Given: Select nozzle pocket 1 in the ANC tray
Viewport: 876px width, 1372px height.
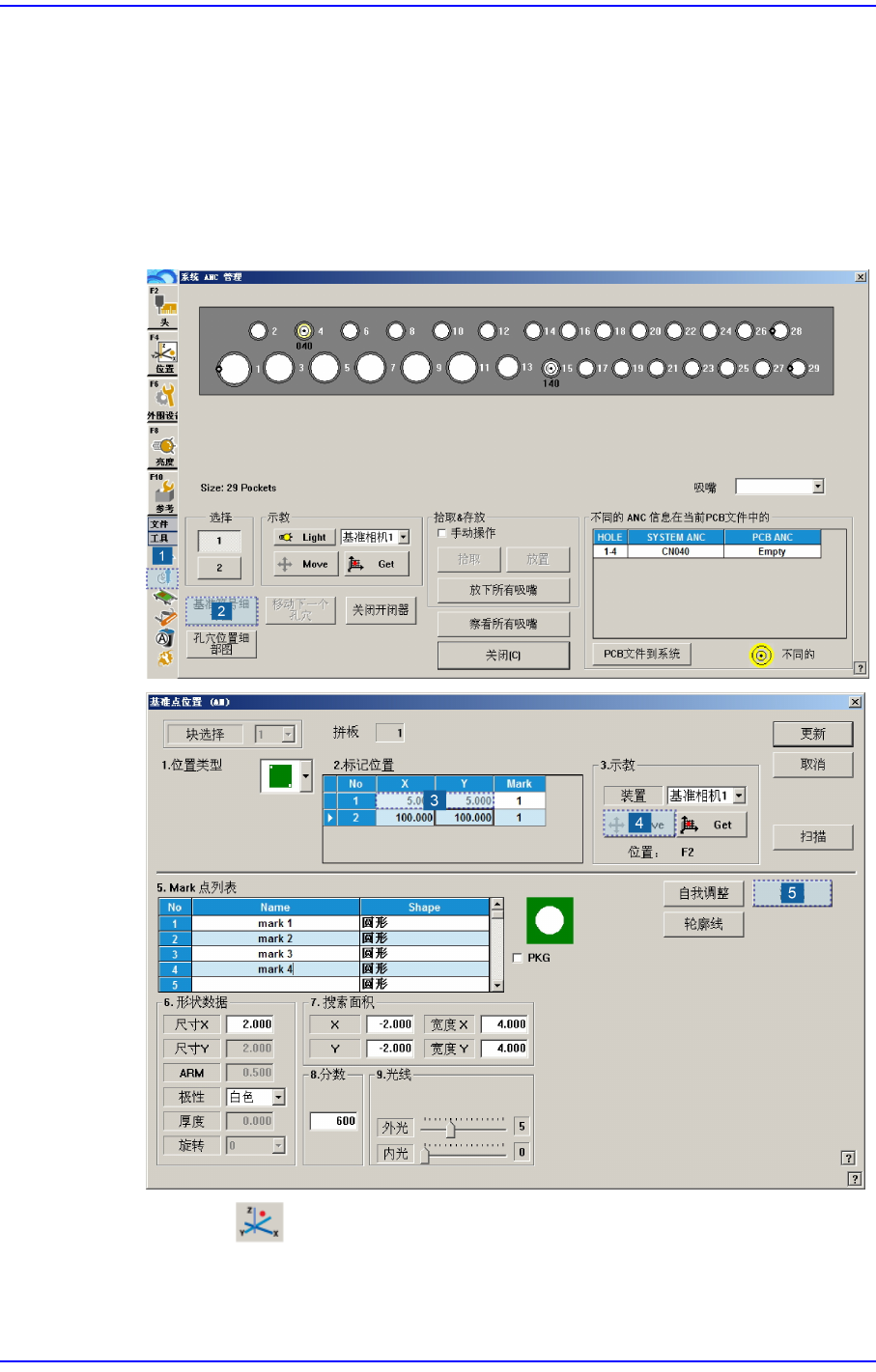Looking at the screenshot, I should pyautogui.click(x=235, y=369).
